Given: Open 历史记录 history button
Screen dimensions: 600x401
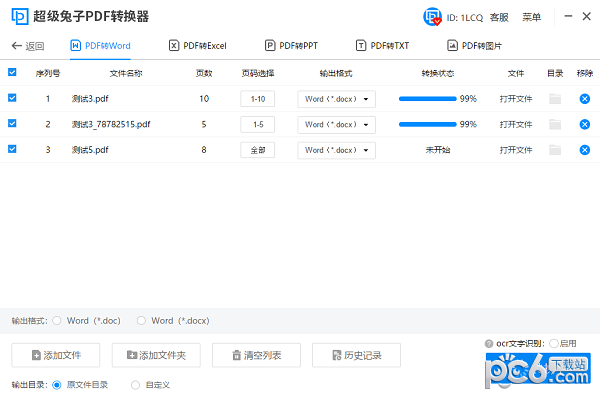Looking at the screenshot, I should pos(357,355).
